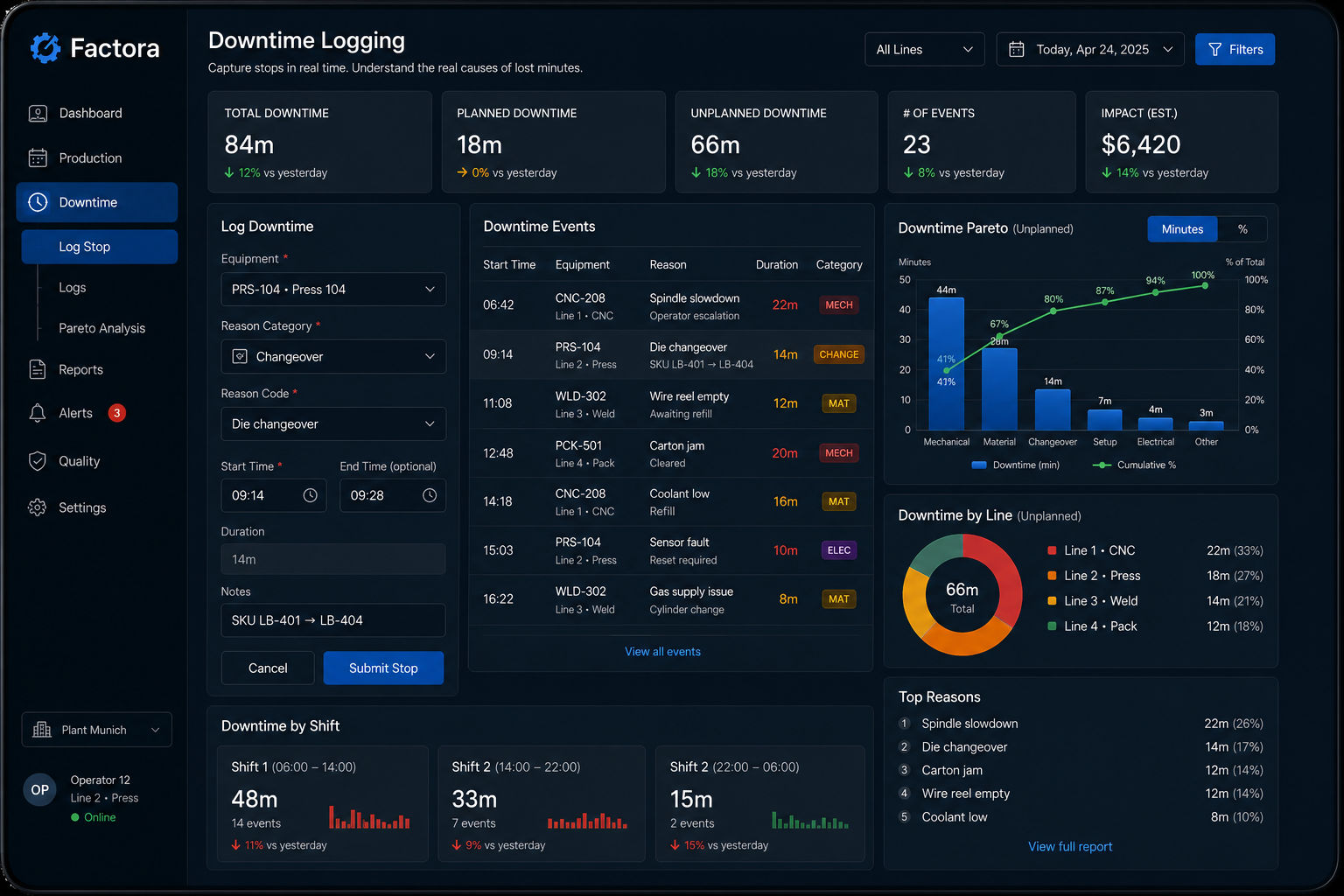
Task: Click the Shift 2 (14:00 – 22:00) bar sparkline
Action: [587, 820]
